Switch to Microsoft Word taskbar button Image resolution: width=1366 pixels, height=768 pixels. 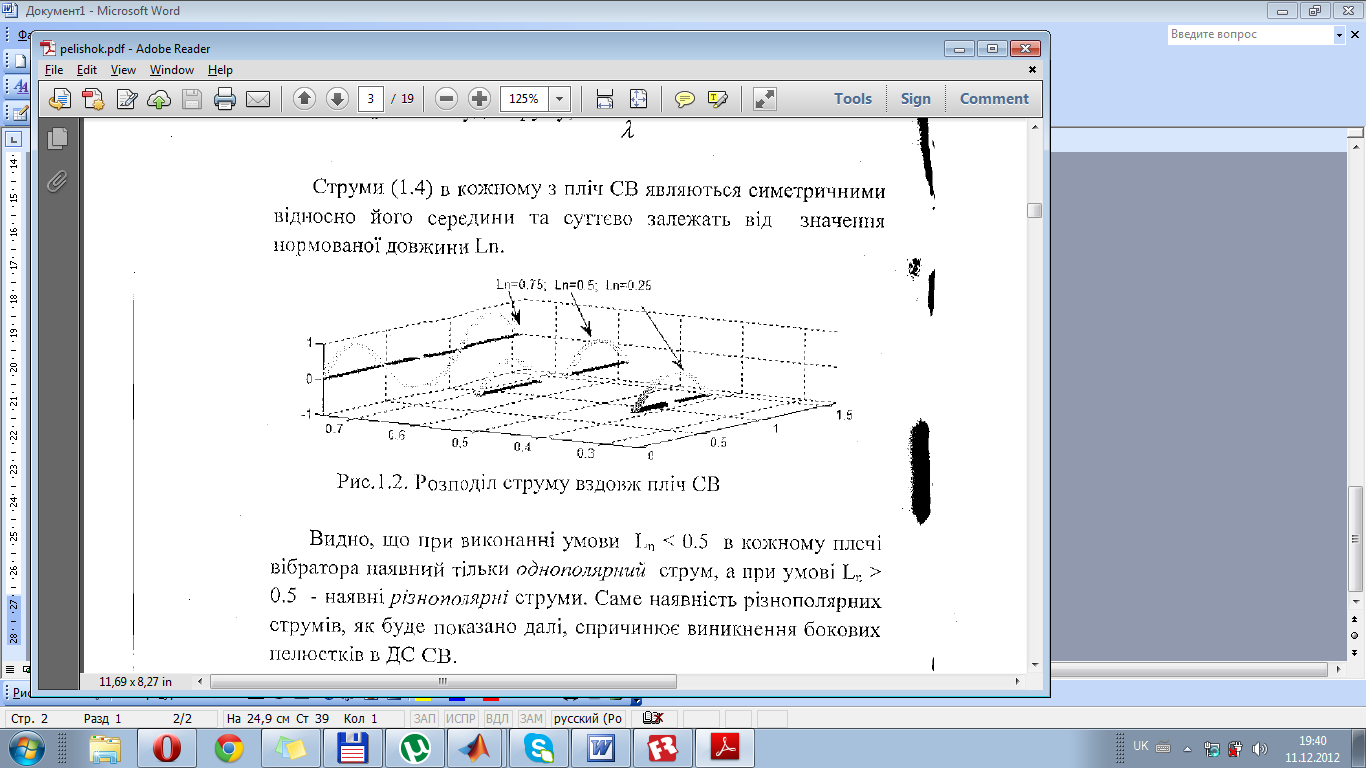click(601, 748)
